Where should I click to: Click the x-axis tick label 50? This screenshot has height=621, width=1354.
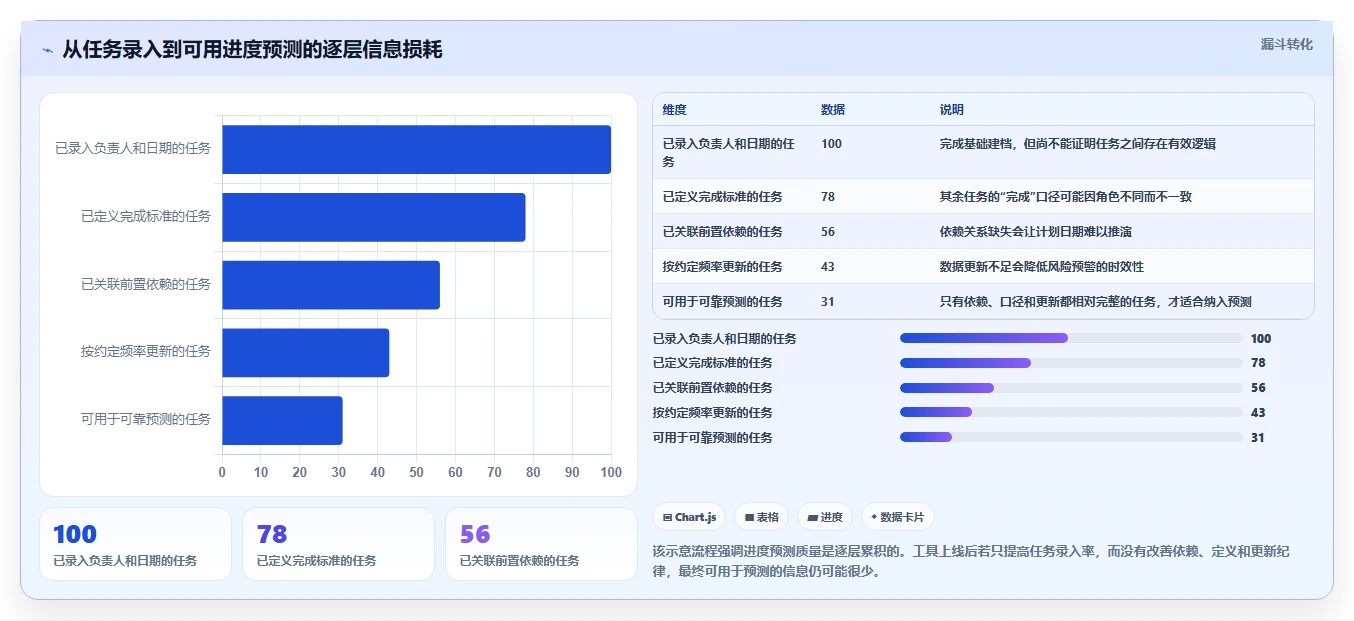[416, 473]
